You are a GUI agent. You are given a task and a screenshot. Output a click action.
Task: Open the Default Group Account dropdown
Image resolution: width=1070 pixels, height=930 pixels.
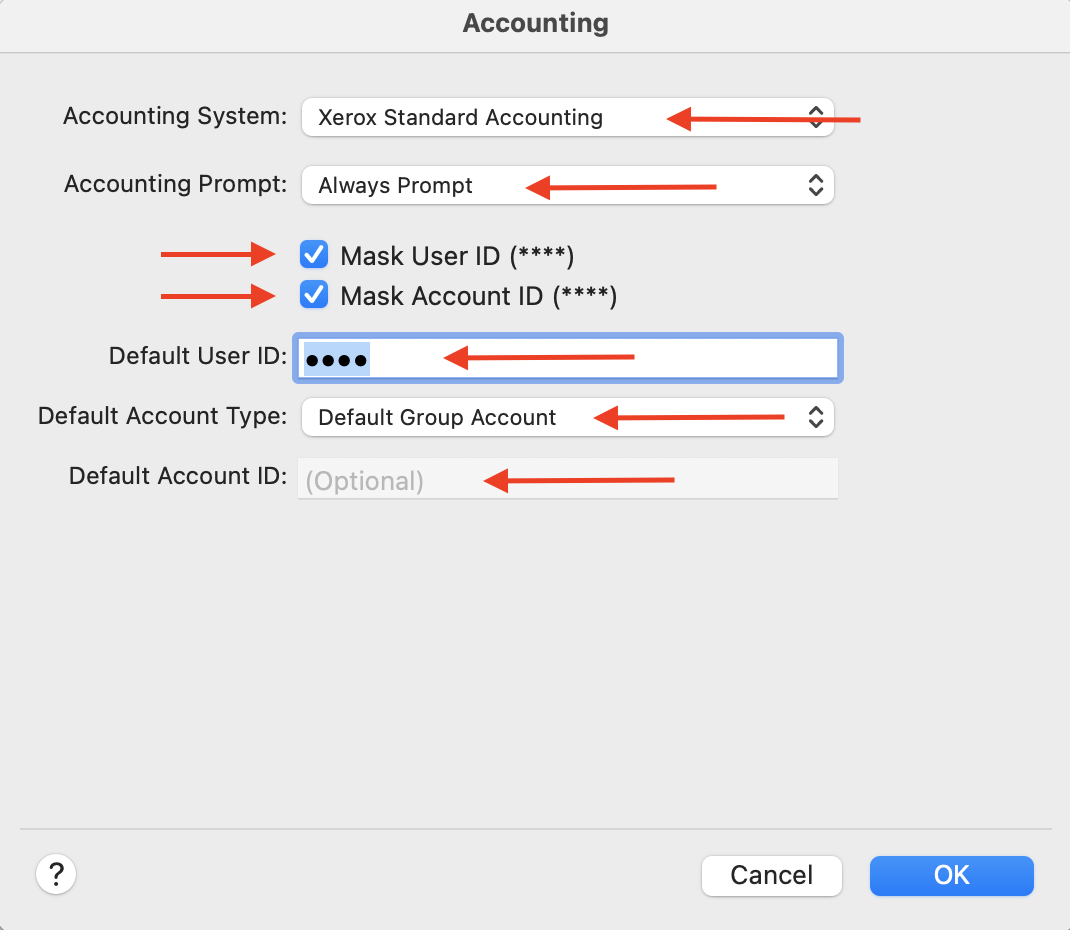[450, 417]
